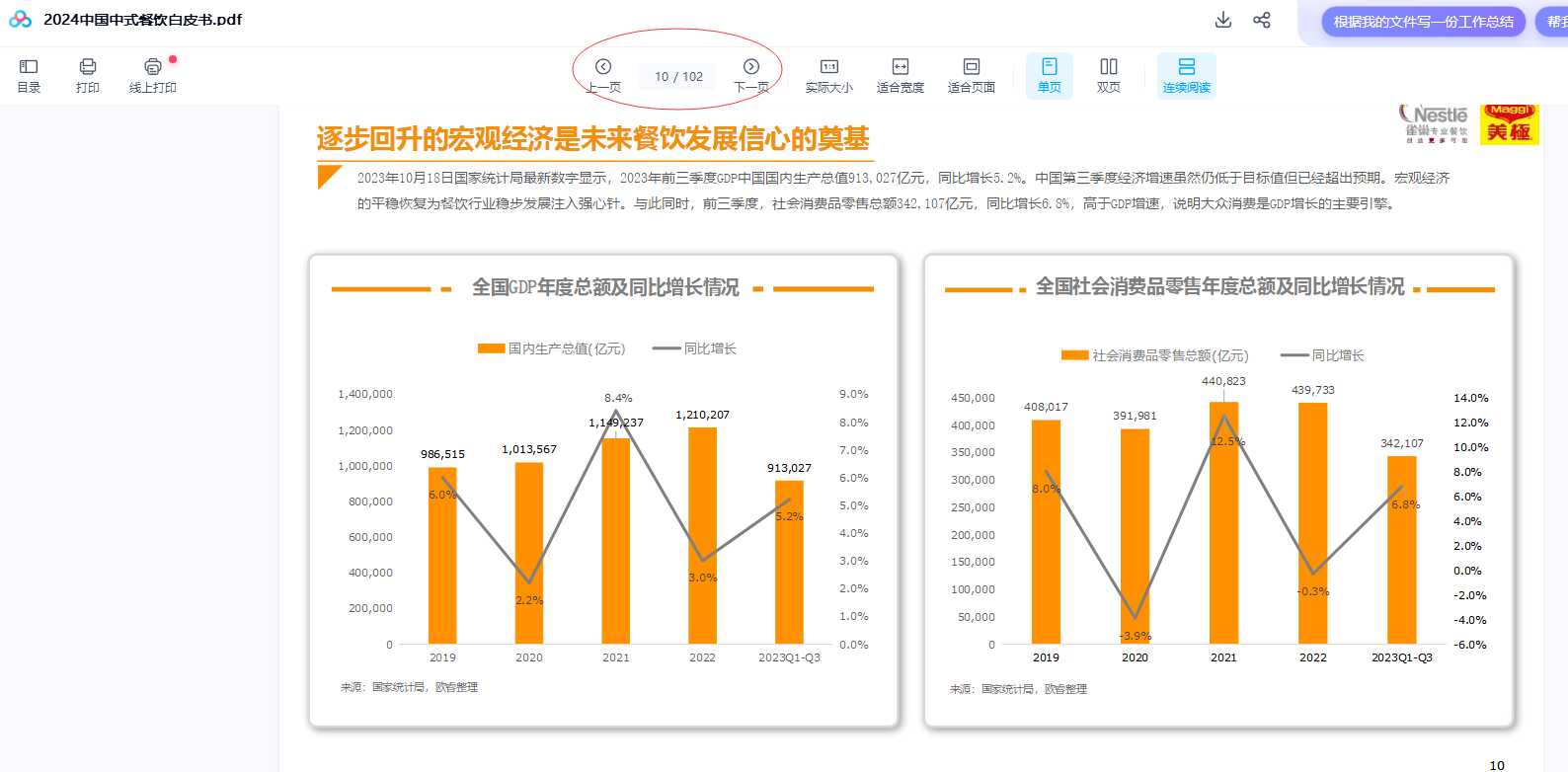Download the PDF file
The image size is (1568, 772).
[1222, 20]
